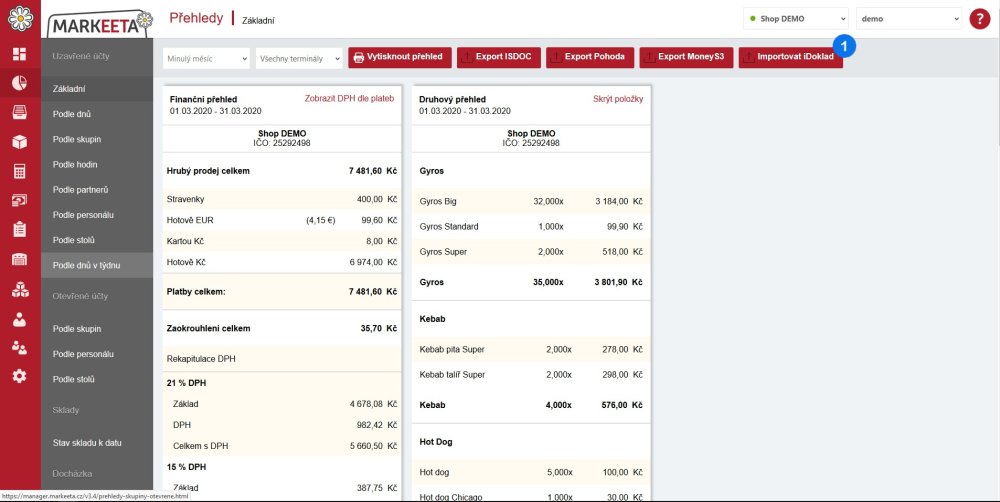Click the Hotově EUR row
The width and height of the screenshot is (1000, 502).
point(282,220)
